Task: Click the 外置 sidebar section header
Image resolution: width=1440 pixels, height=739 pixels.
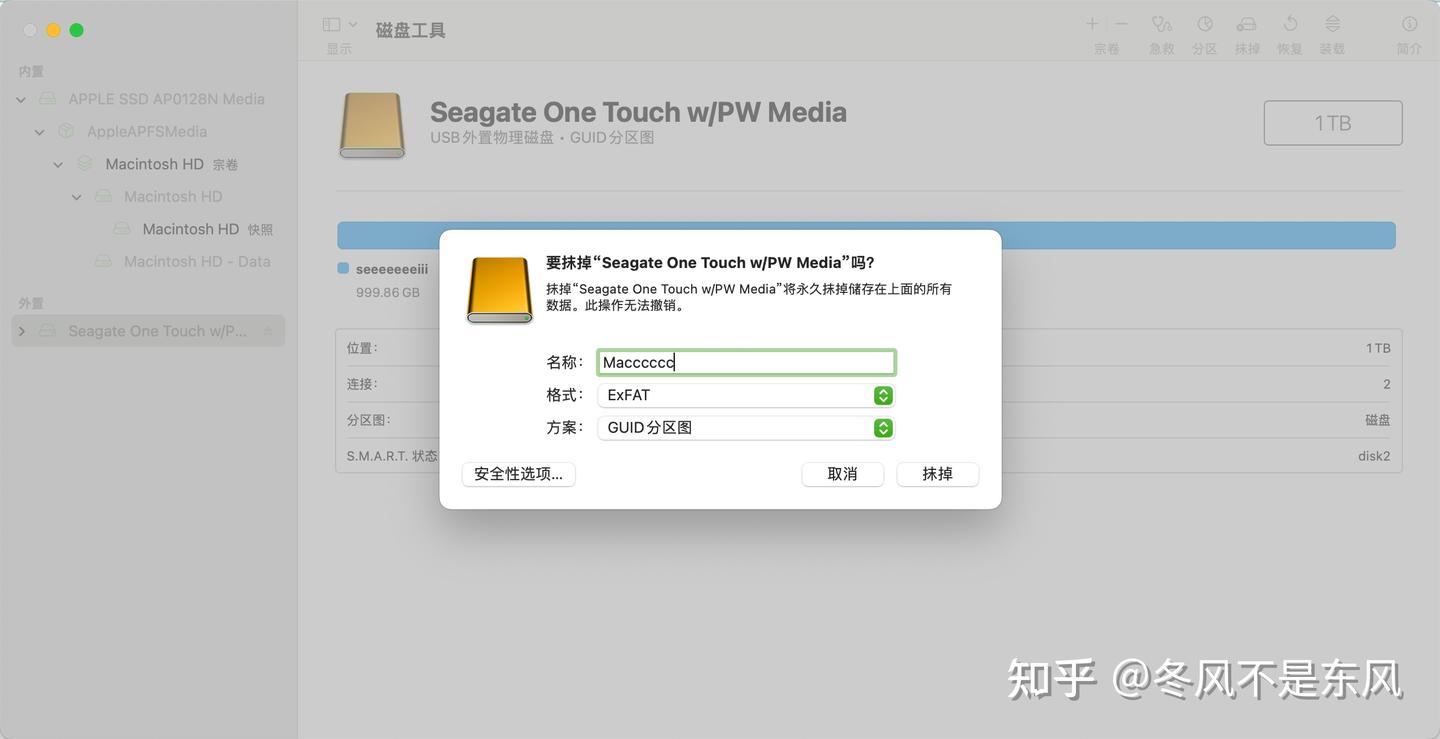Action: click(x=31, y=303)
